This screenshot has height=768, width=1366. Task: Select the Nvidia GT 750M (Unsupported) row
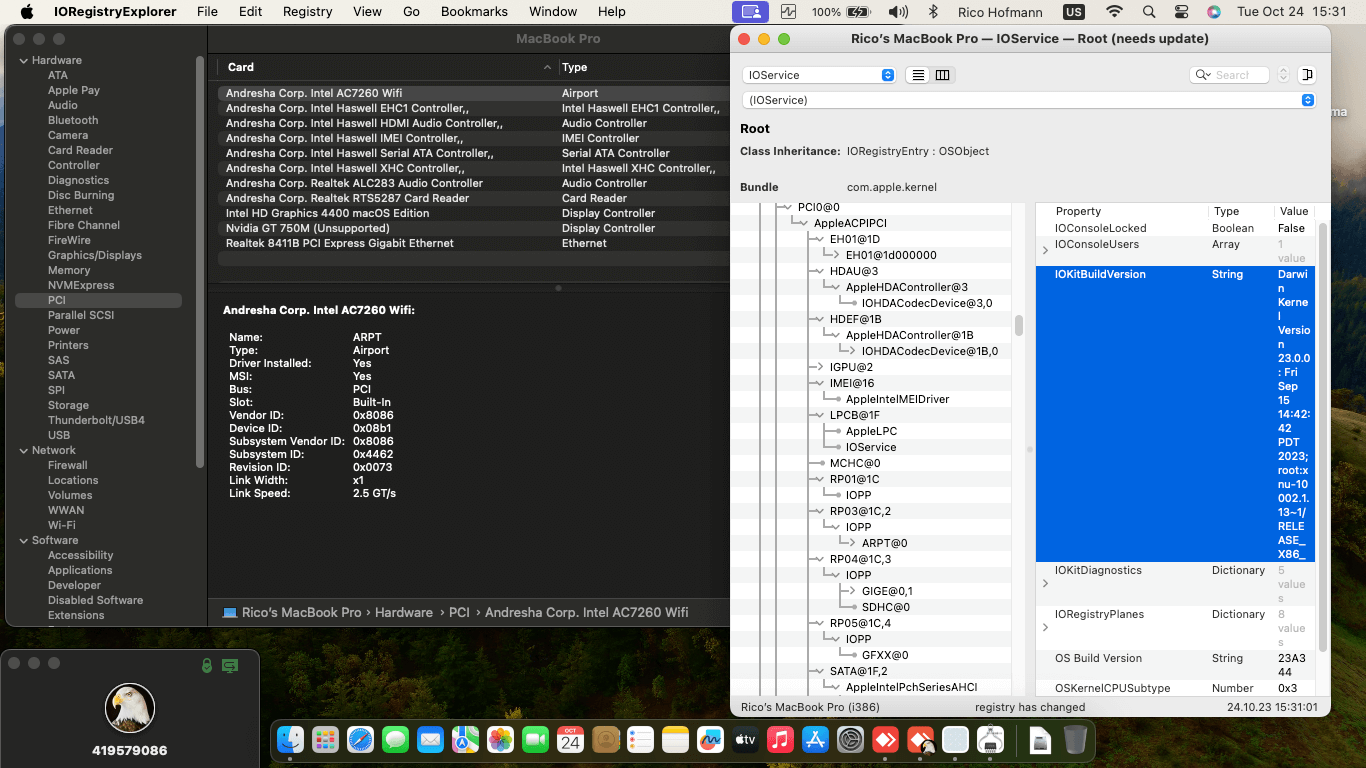tap(470, 228)
